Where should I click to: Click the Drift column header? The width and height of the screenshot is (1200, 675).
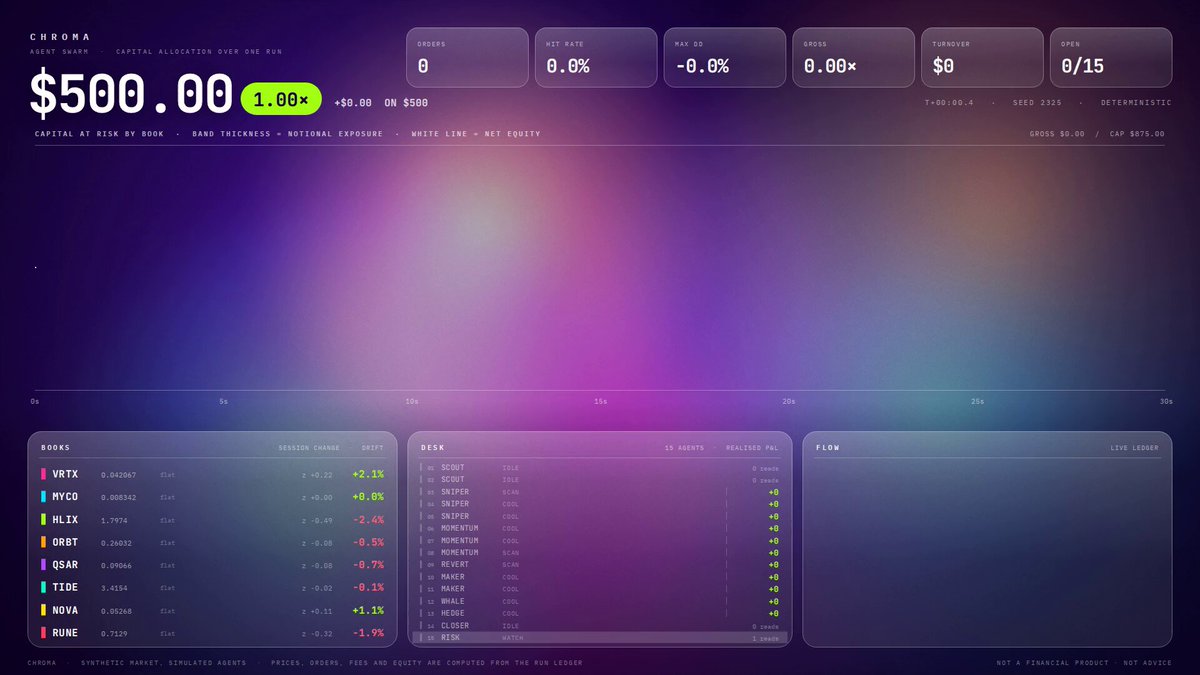[x=372, y=448]
